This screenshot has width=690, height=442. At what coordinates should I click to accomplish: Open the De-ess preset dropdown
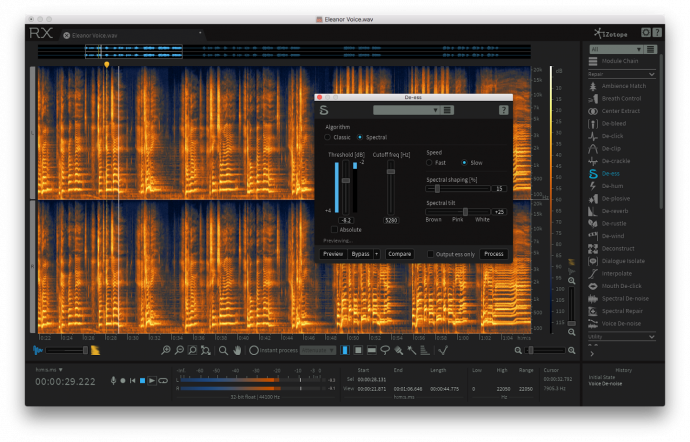[x=406, y=110]
